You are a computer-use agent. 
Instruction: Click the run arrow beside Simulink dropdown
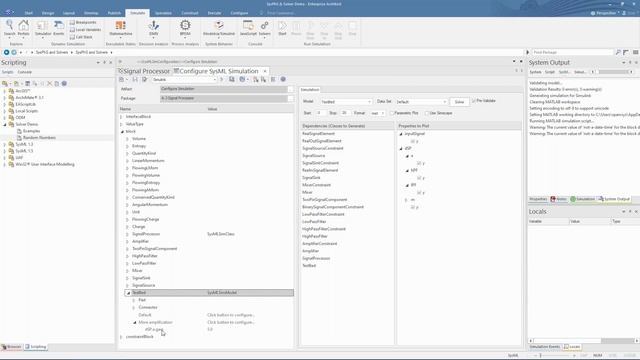pos(222,79)
